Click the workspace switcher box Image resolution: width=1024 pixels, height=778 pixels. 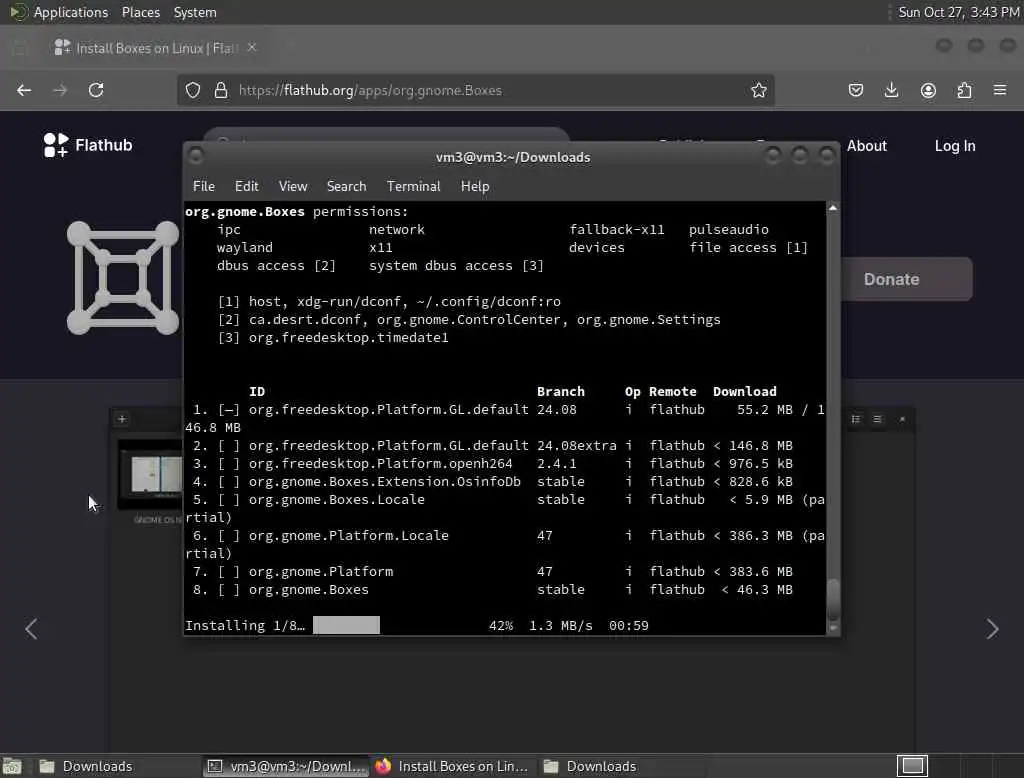[x=912, y=766]
